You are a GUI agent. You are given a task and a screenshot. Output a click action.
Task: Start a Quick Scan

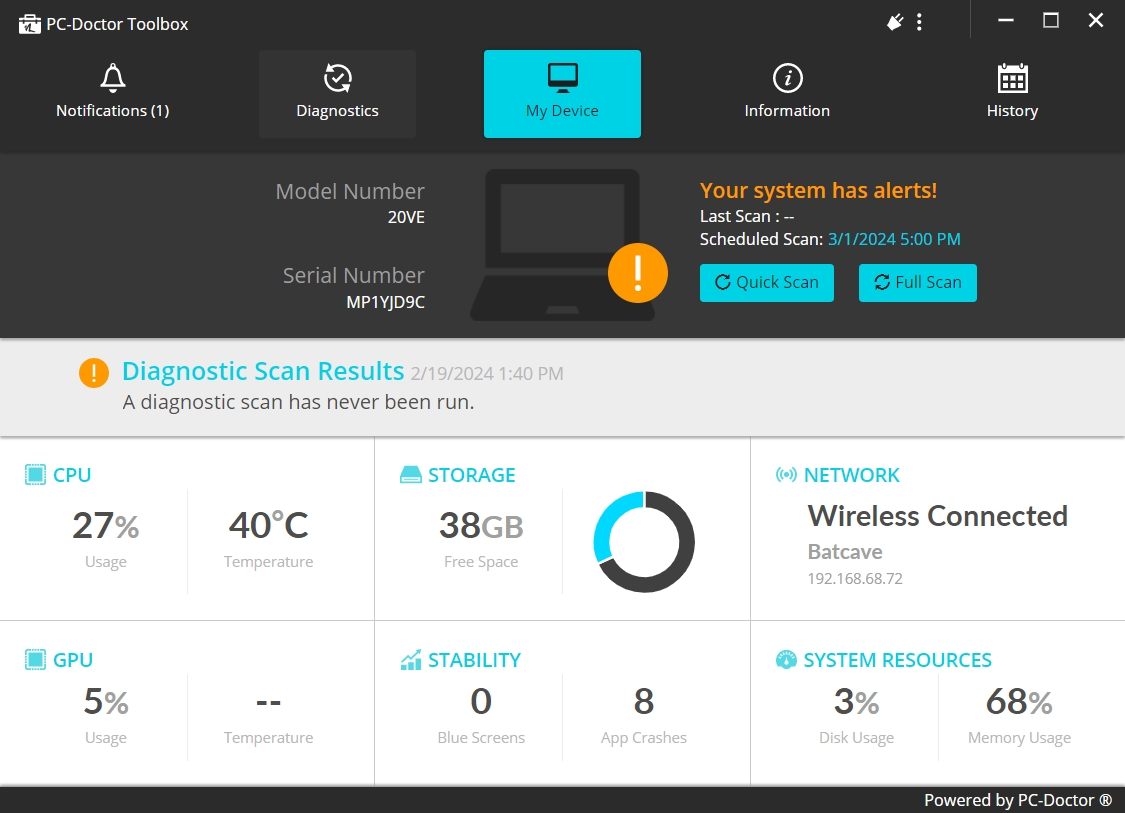pos(767,283)
